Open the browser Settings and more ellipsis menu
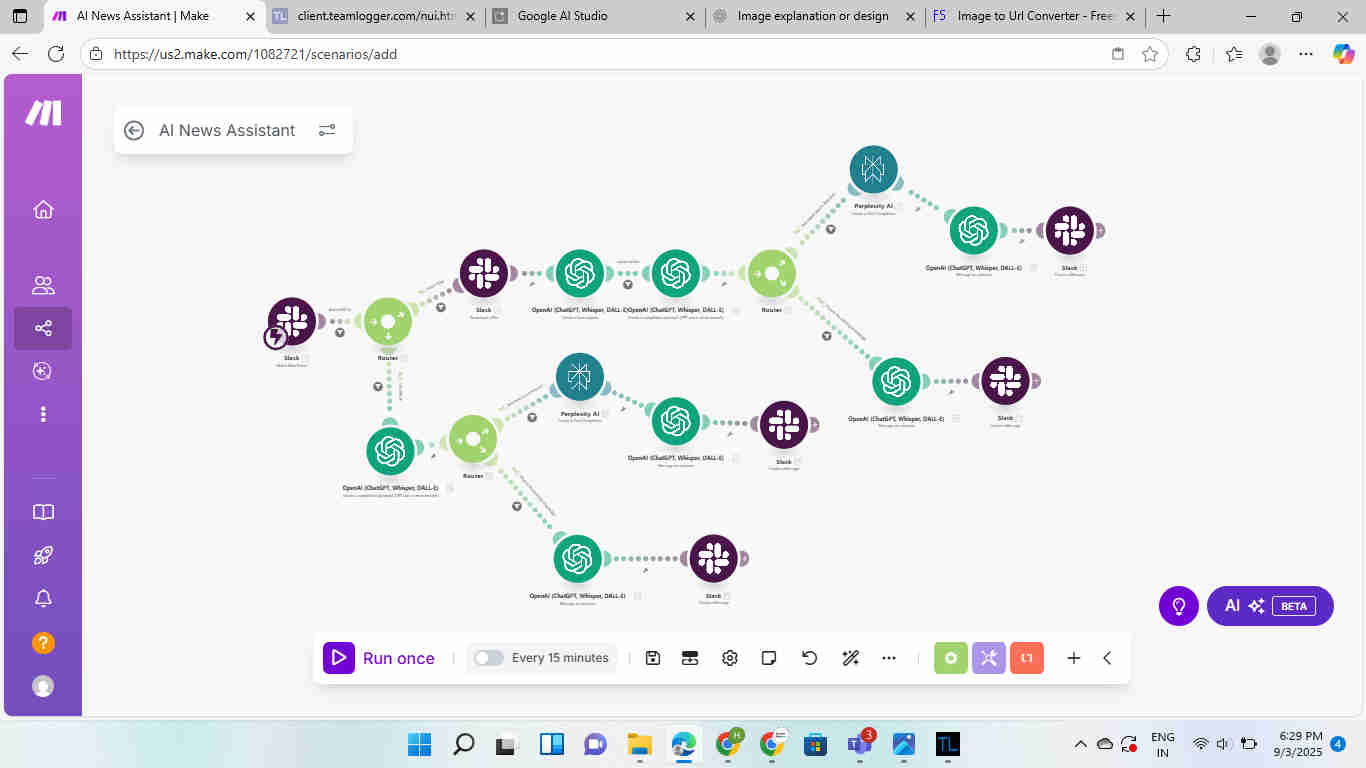 (x=1306, y=54)
